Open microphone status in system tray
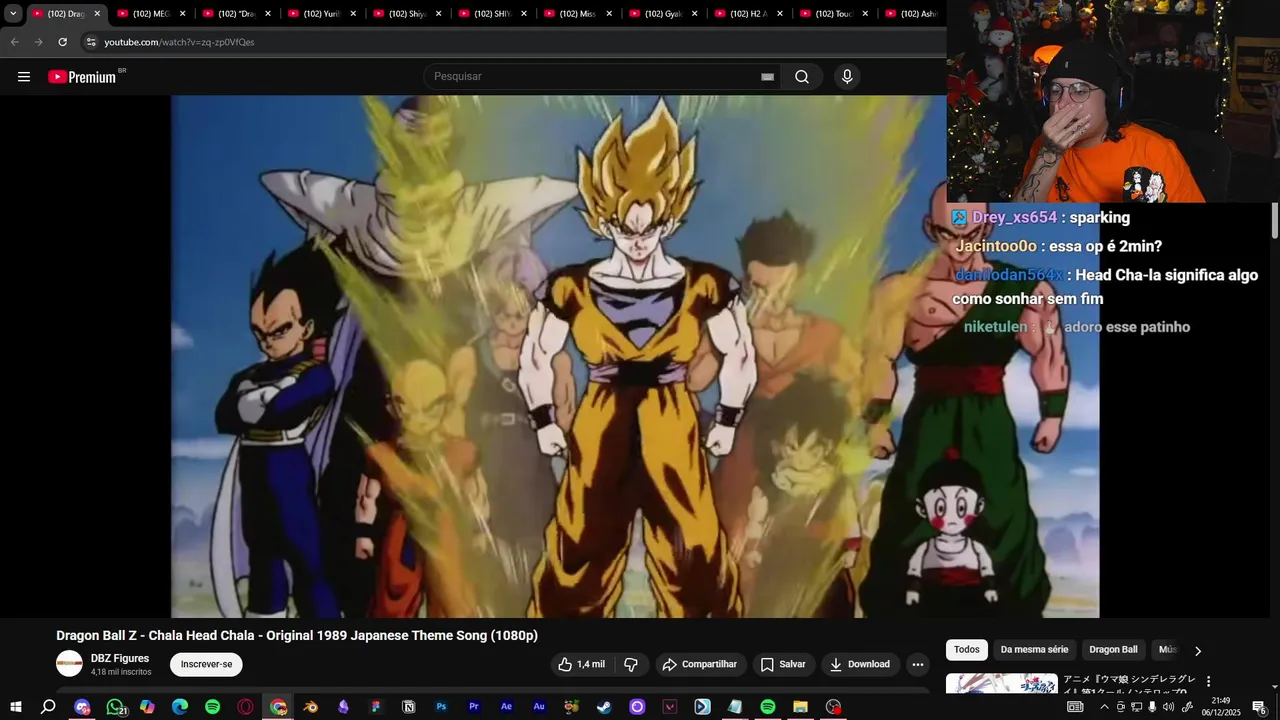The image size is (1280, 720). (x=1152, y=707)
